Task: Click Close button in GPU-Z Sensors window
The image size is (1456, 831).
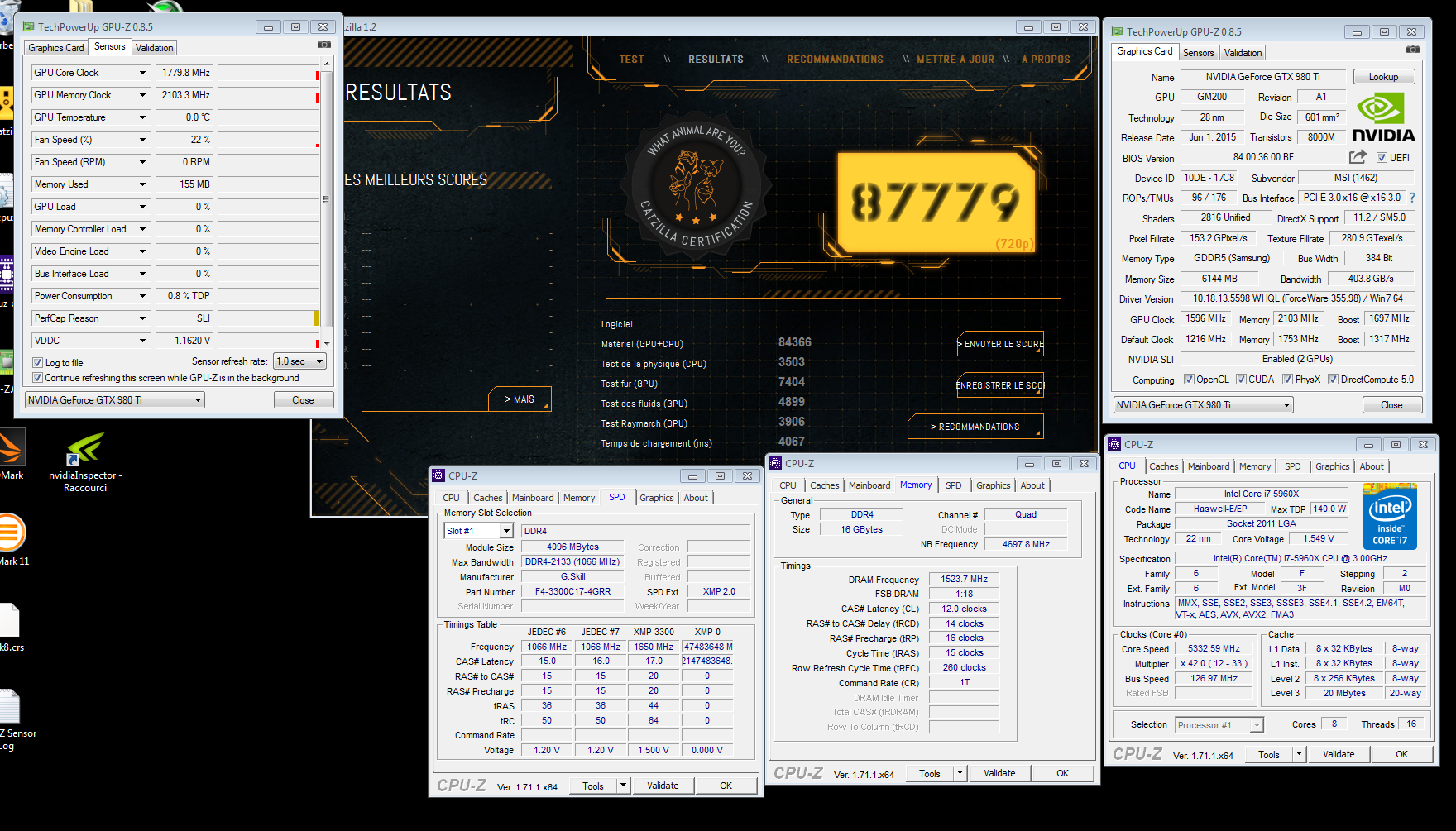Action: [304, 400]
